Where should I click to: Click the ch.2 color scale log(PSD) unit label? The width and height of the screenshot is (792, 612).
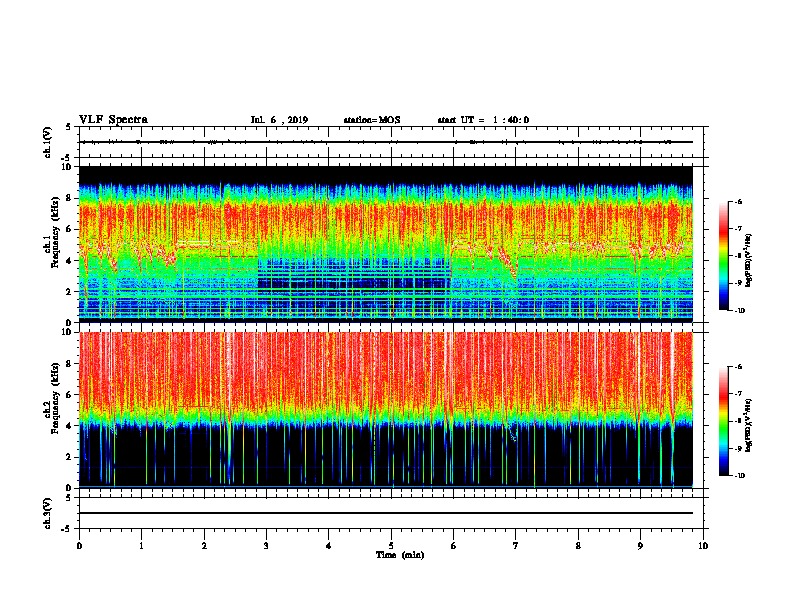coord(749,425)
